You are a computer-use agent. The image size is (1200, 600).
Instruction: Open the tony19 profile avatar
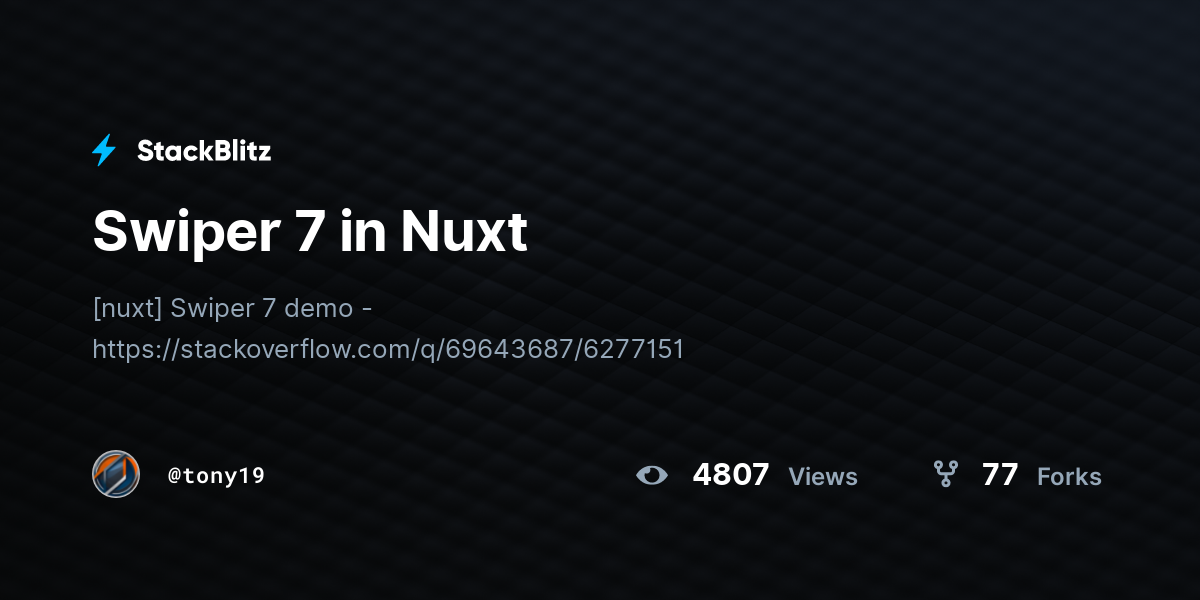tap(116, 474)
